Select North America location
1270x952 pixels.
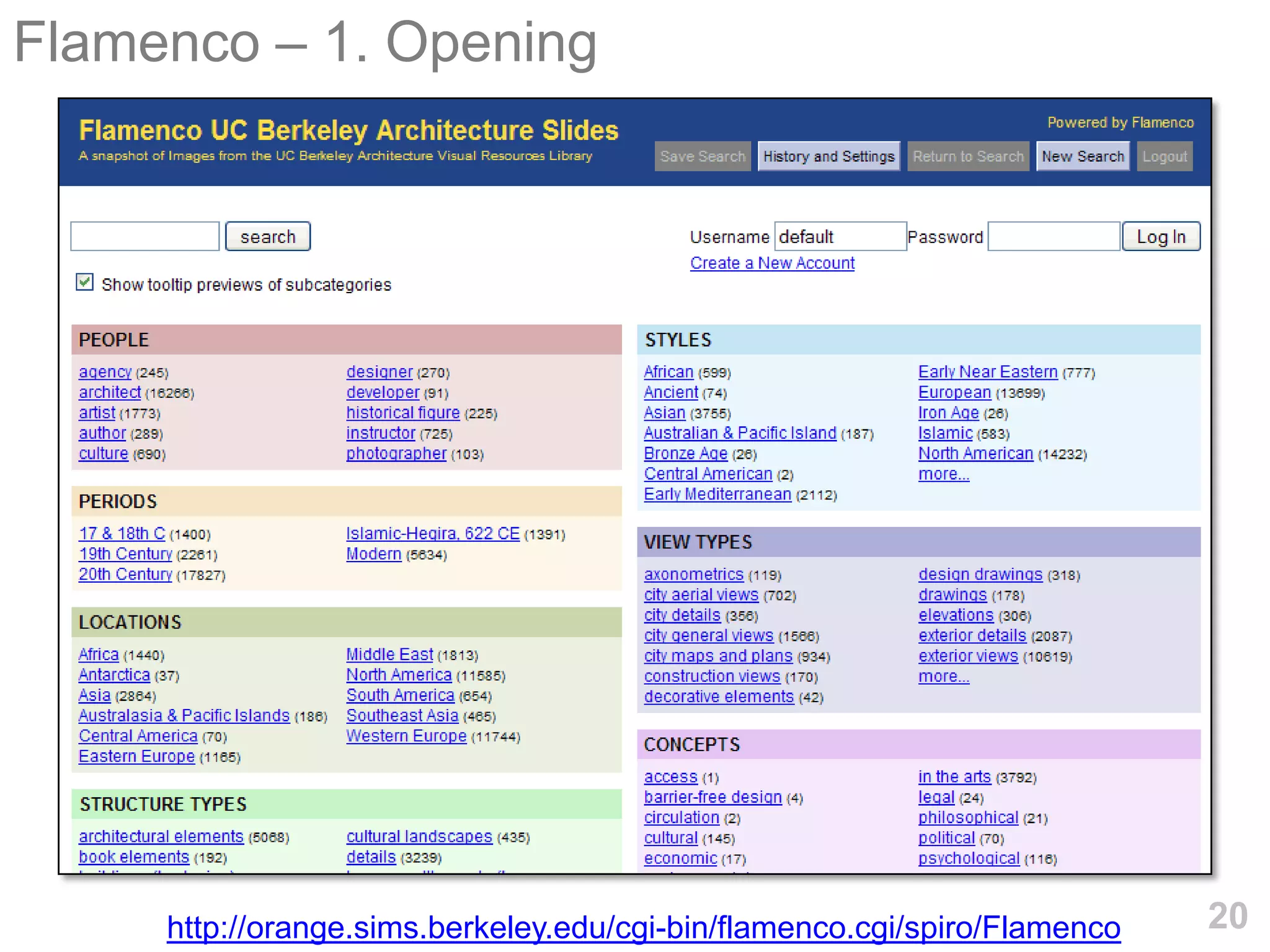coord(399,675)
